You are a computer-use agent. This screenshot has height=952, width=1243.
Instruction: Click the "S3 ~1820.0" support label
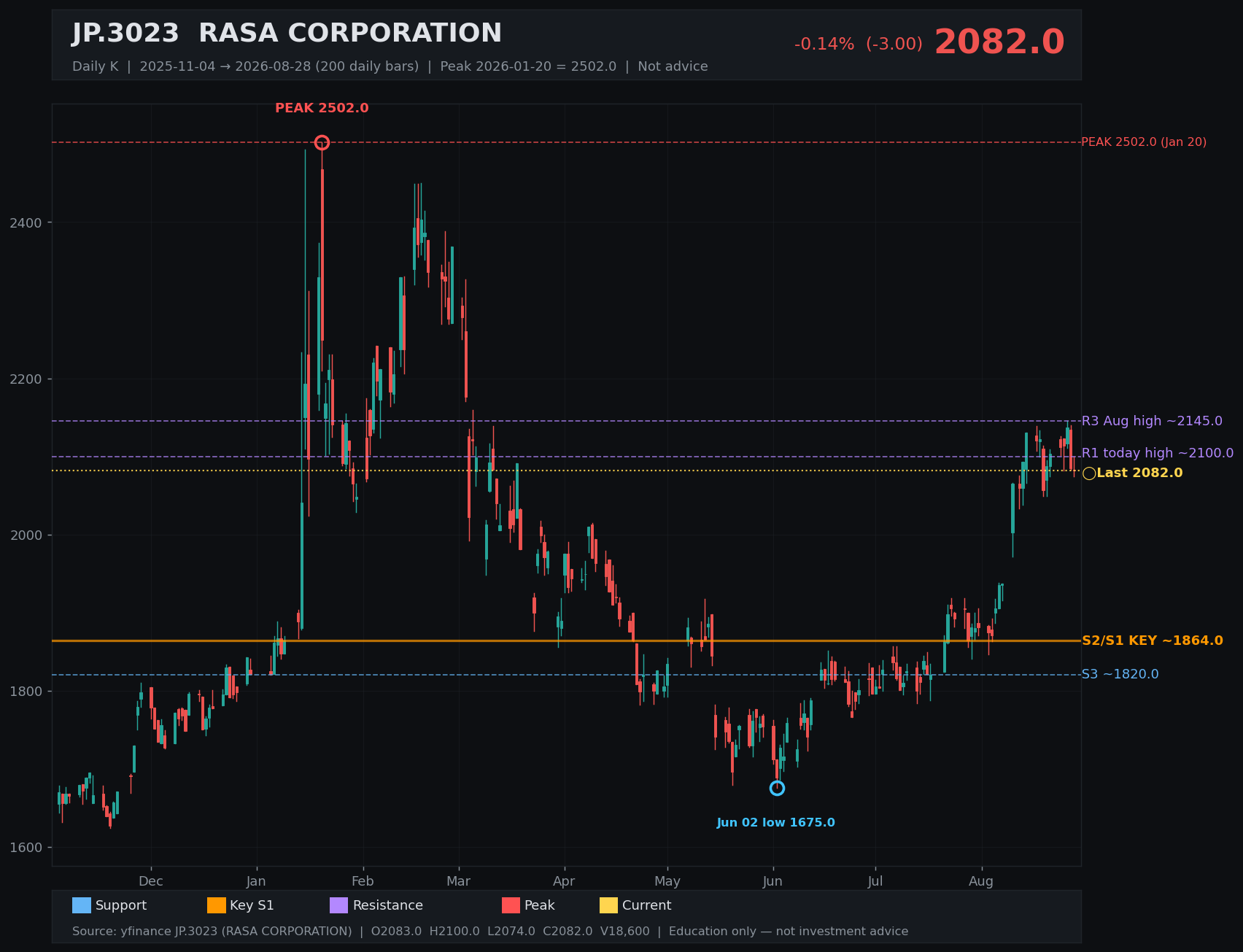pos(1120,674)
